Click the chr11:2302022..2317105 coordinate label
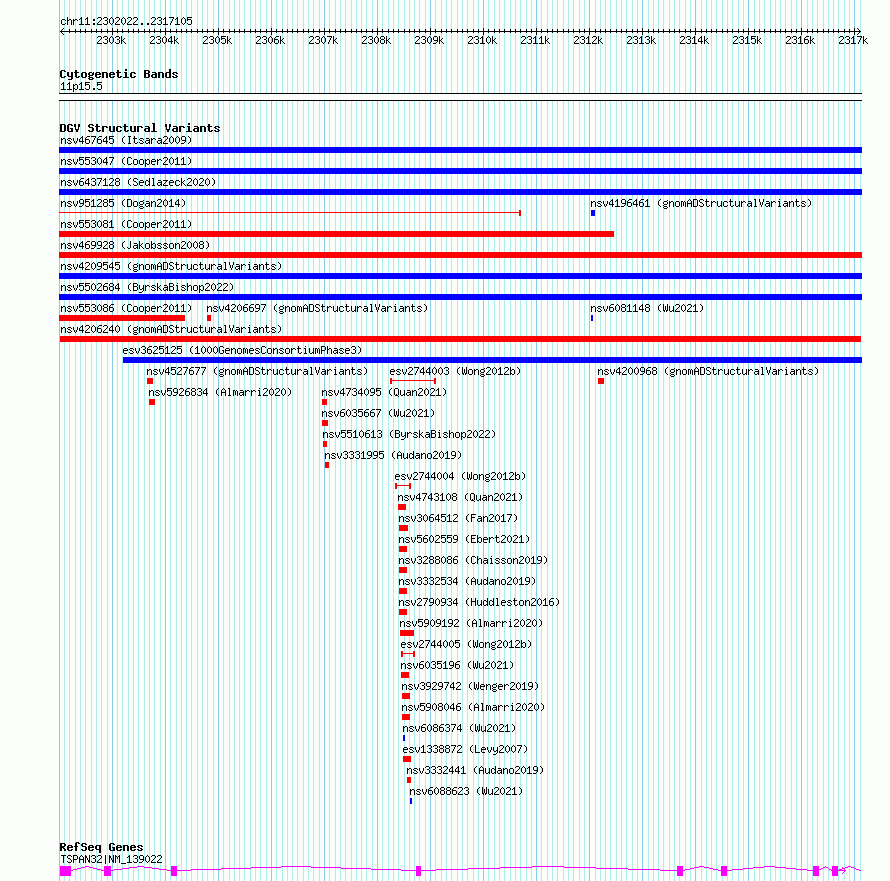 (126, 22)
